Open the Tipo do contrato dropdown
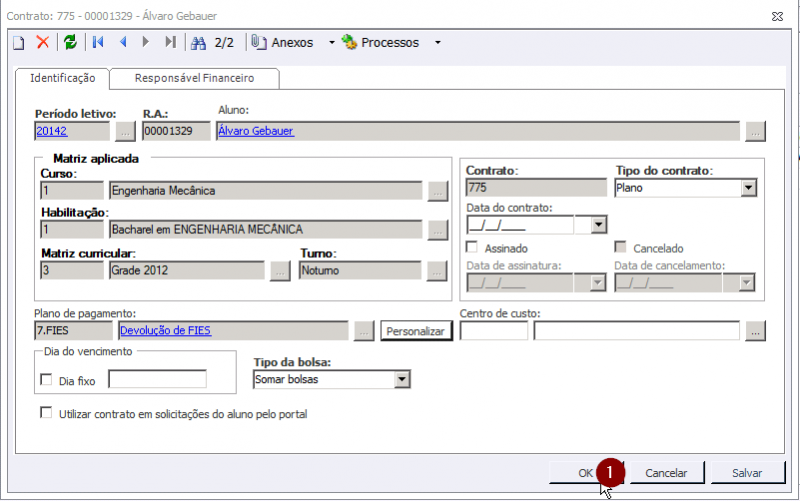Image resolution: width=800 pixels, height=501 pixels. [748, 188]
